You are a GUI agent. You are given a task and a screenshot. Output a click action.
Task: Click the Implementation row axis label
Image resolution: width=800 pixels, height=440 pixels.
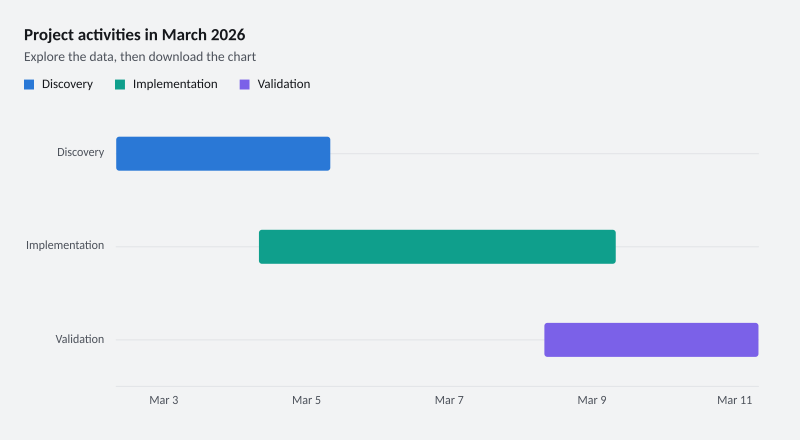point(65,246)
